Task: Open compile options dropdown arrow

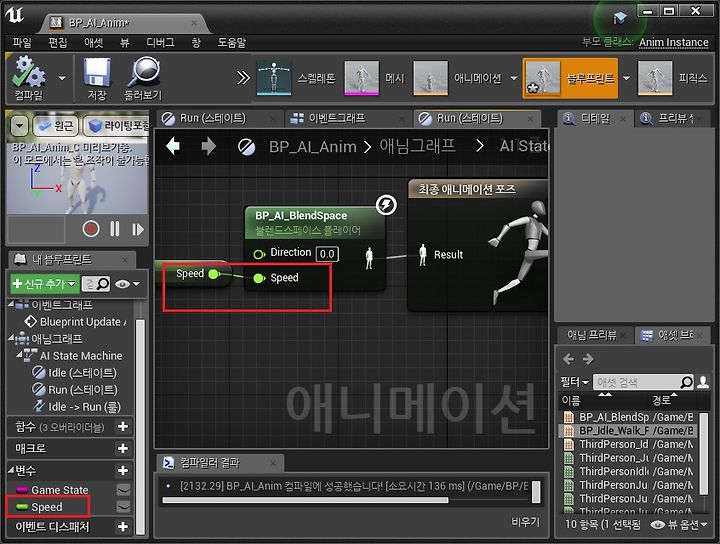Action: click(62, 79)
